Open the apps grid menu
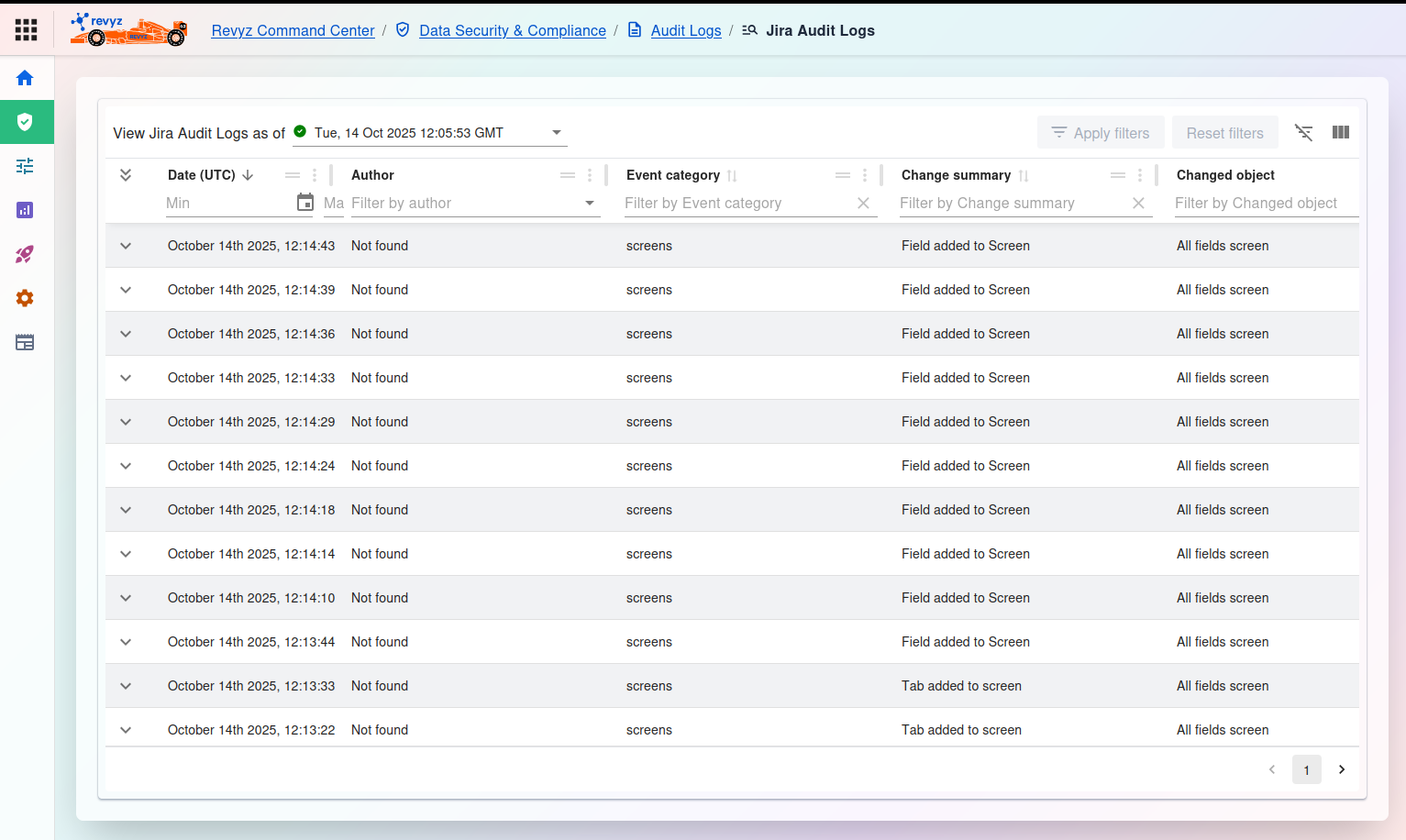This screenshot has height=840, width=1406. (27, 29)
